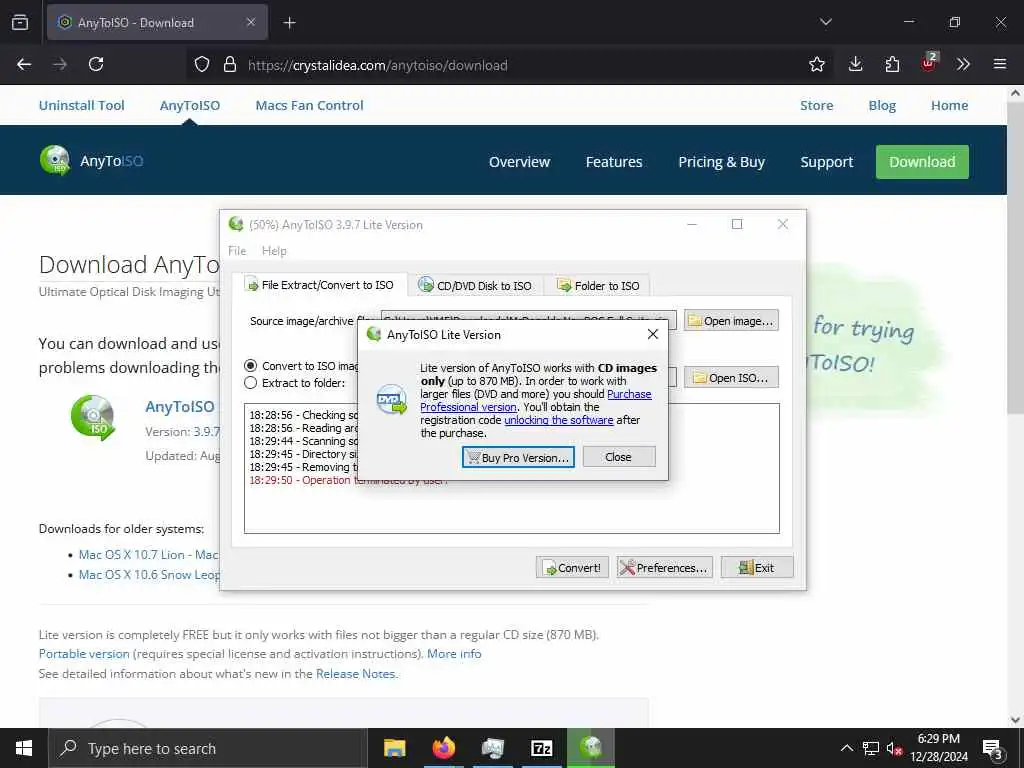Follow the unlocking the software link
Screen dimensions: 1024x768
pos(558,420)
